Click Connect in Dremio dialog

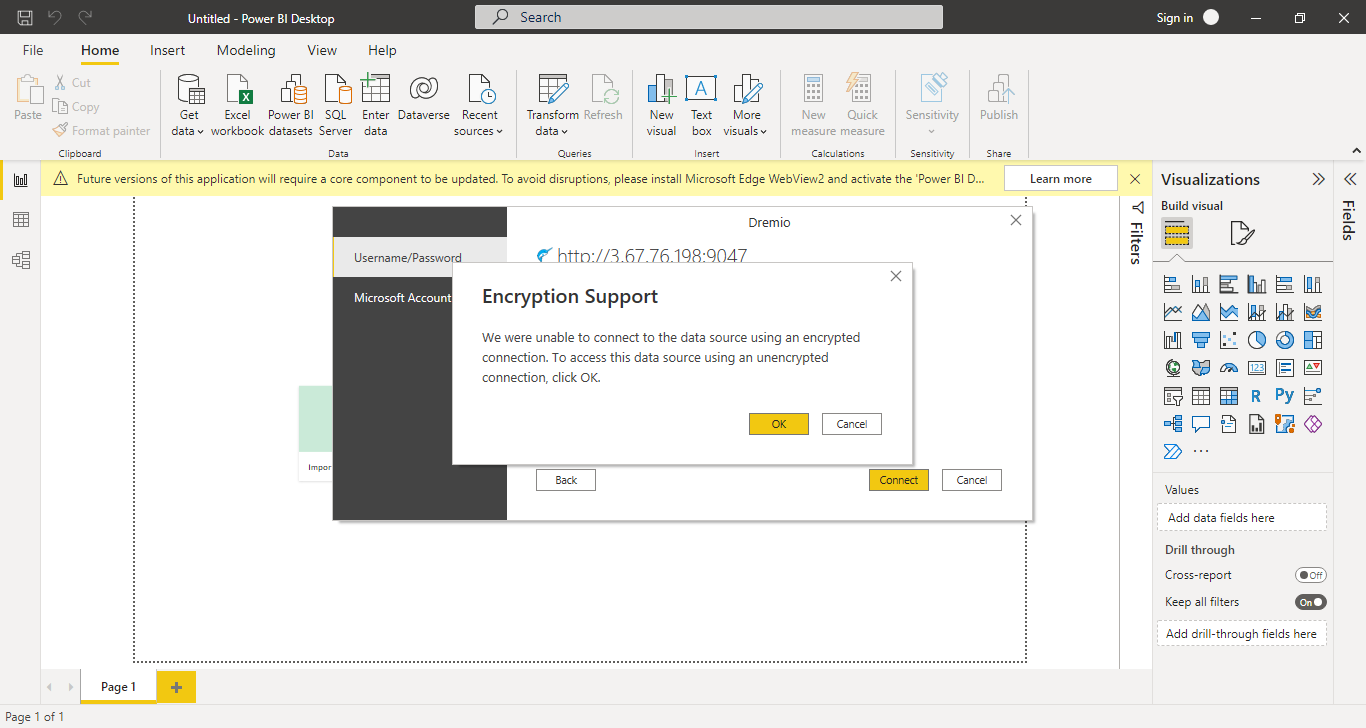(x=899, y=480)
